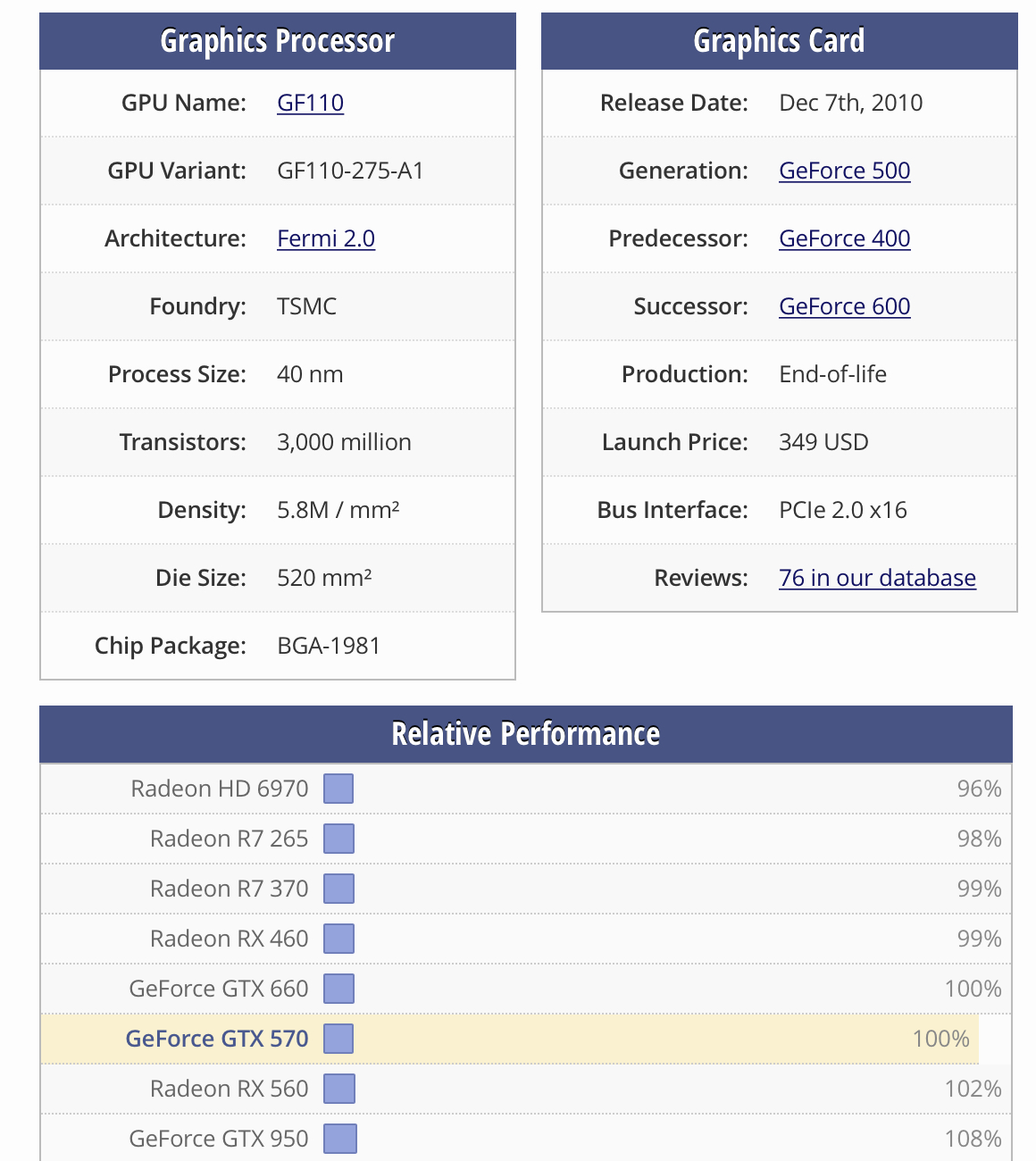Click the Production value End-of-life
Viewport: 1036px width, 1161px height.
coord(833,374)
